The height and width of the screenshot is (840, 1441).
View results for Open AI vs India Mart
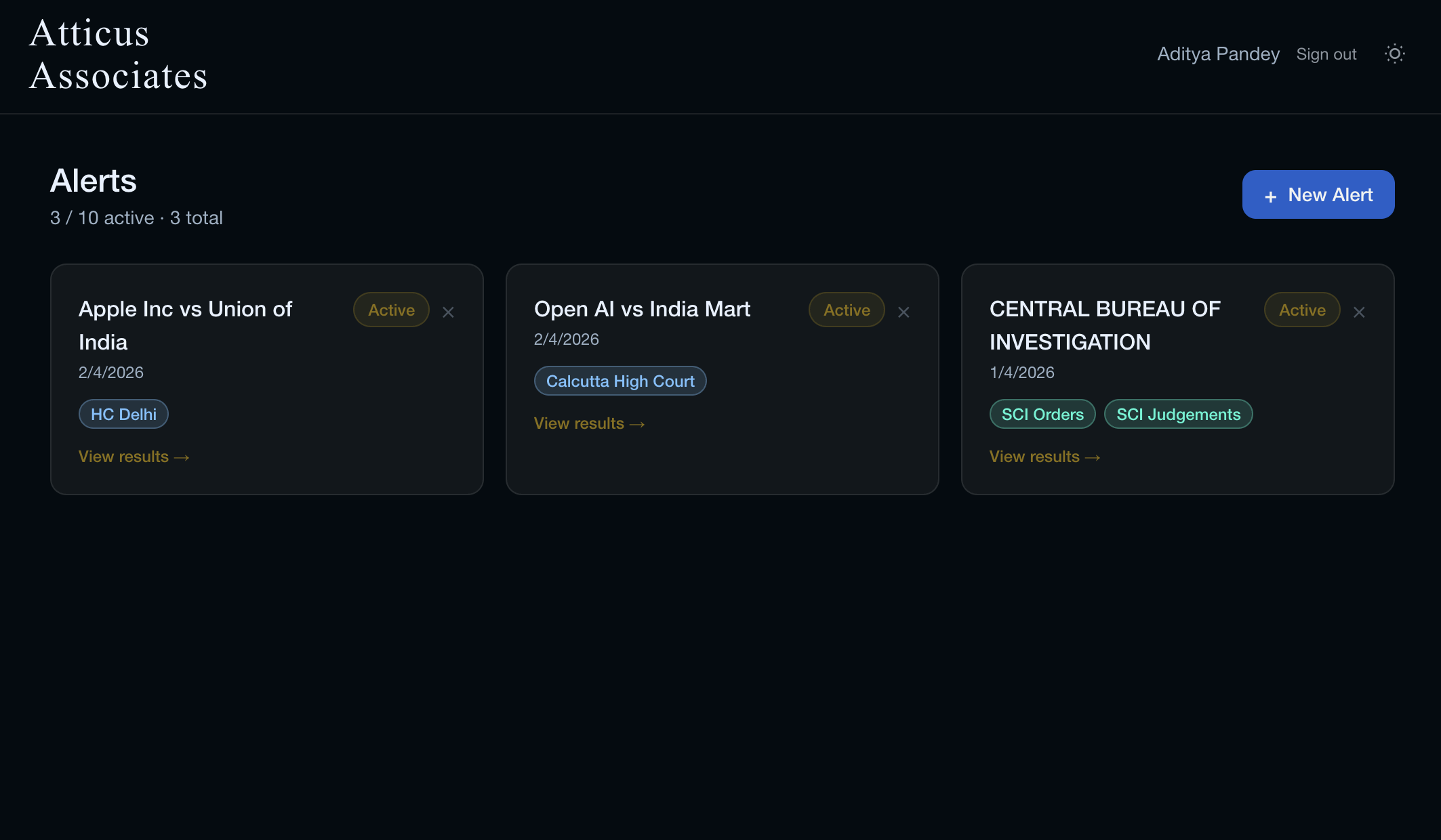point(589,423)
